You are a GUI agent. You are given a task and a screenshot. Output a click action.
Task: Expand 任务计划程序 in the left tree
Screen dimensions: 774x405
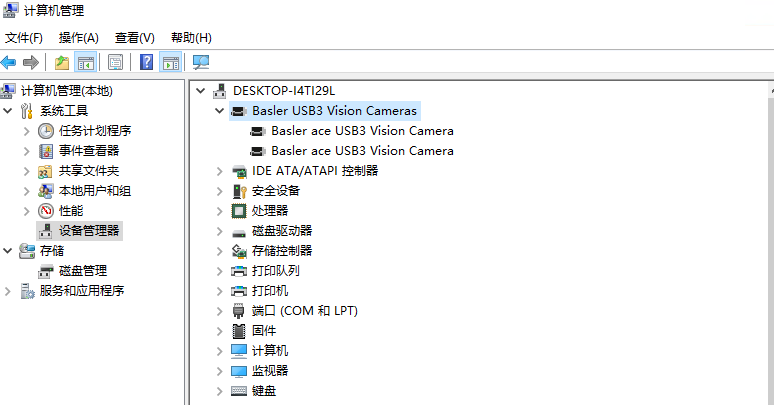point(27,131)
